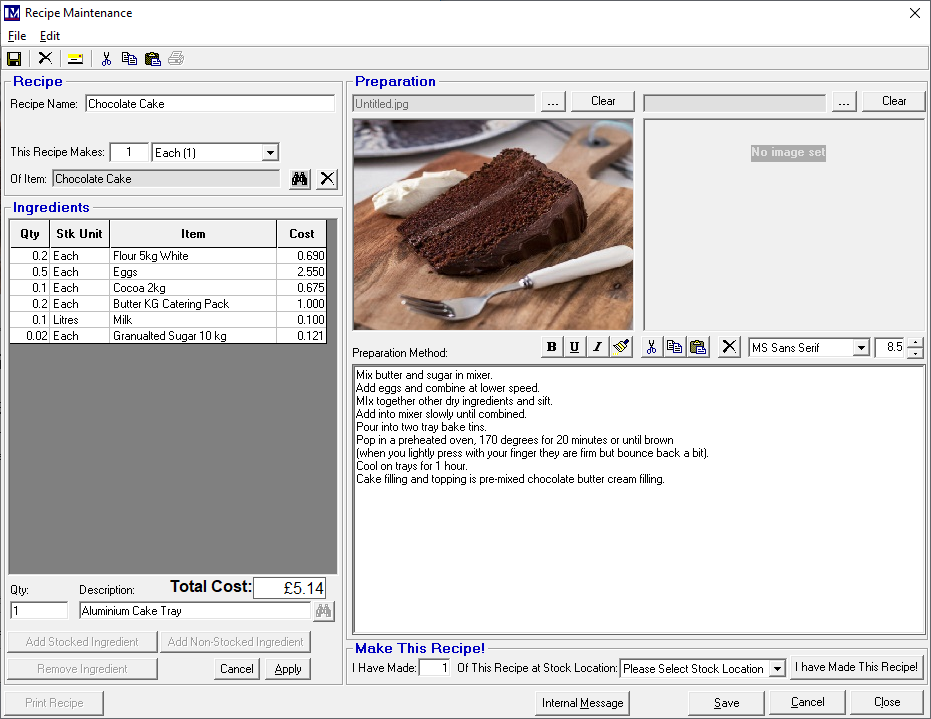Click the I have Made This Recipe! button

(856, 667)
